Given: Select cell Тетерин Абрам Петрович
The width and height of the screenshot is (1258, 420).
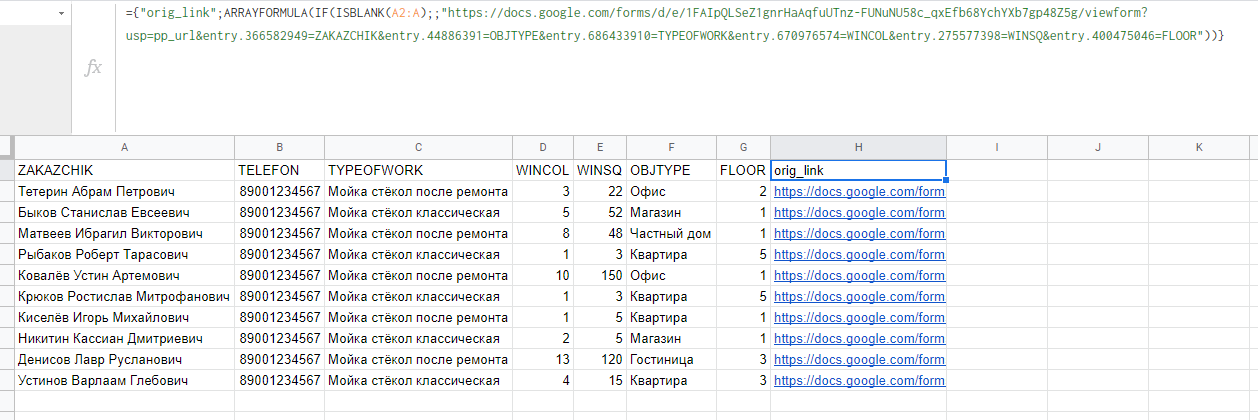Looking at the screenshot, I should coord(124,191).
